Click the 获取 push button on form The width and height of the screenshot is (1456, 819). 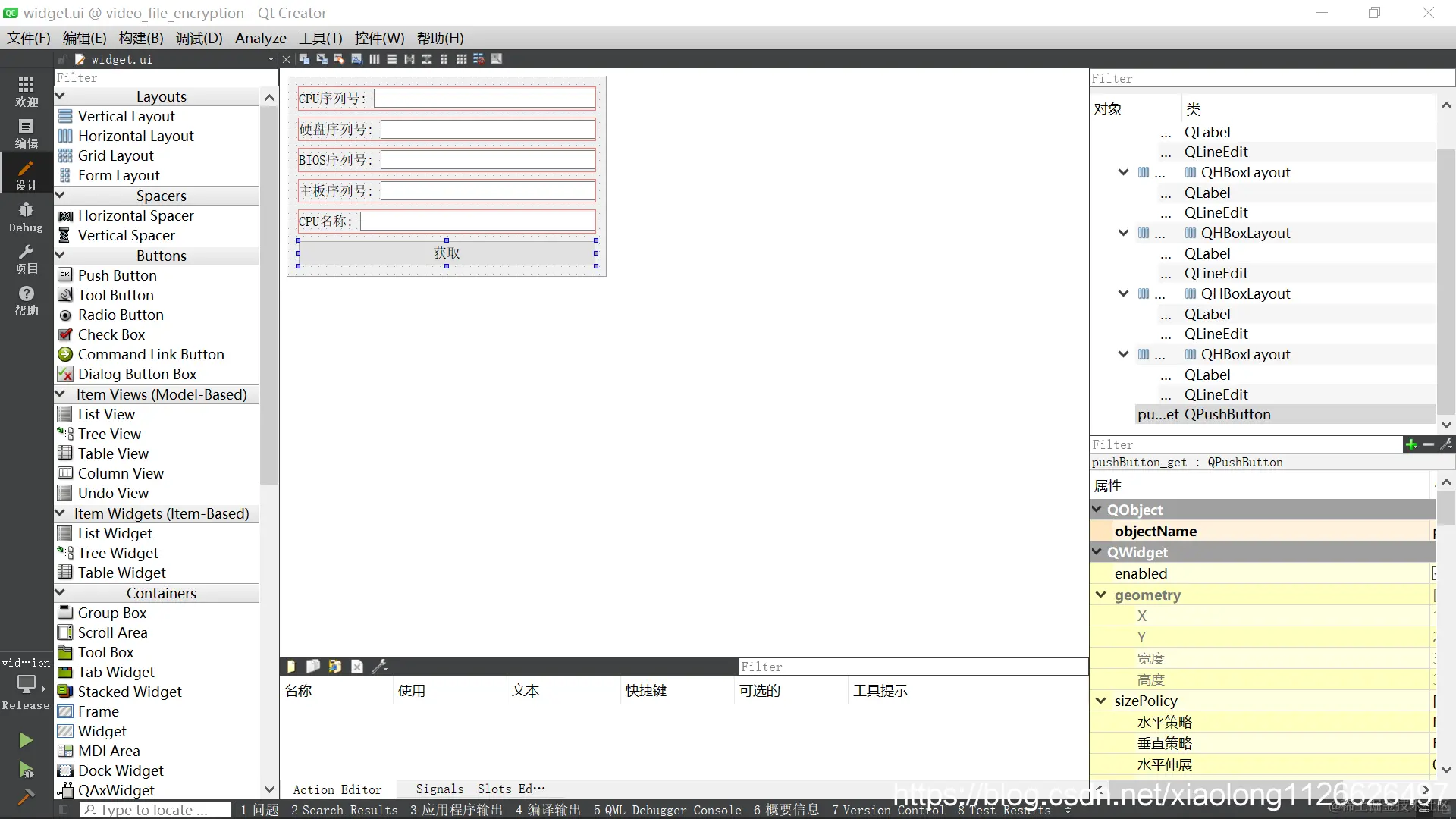pos(447,253)
